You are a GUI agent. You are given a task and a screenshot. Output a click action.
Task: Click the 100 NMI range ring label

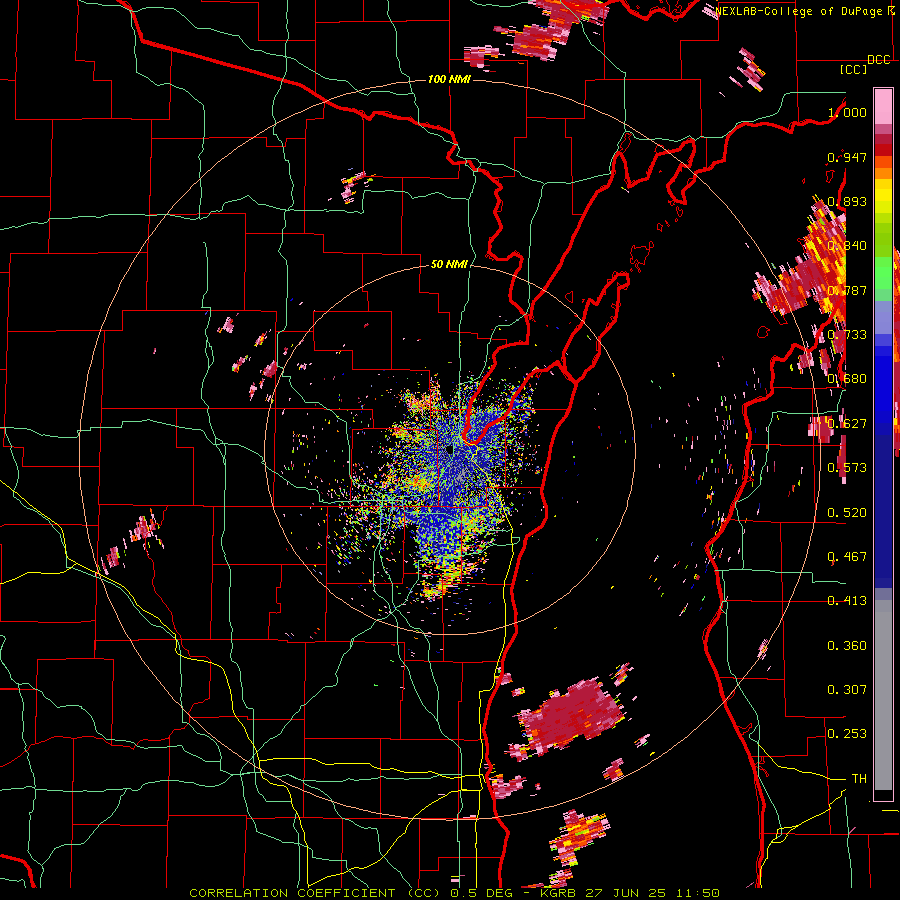coord(449,79)
